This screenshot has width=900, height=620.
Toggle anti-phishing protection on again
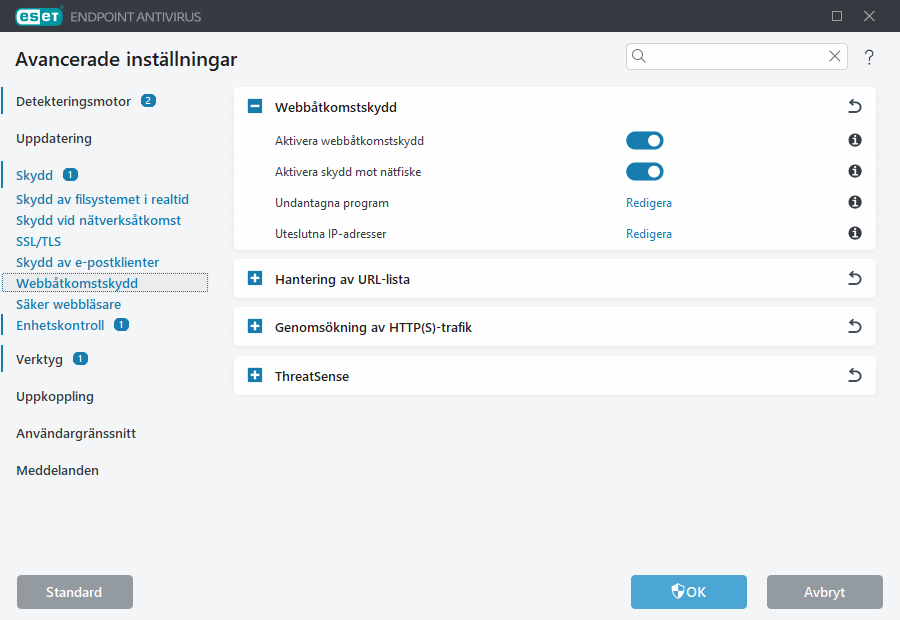coord(644,171)
